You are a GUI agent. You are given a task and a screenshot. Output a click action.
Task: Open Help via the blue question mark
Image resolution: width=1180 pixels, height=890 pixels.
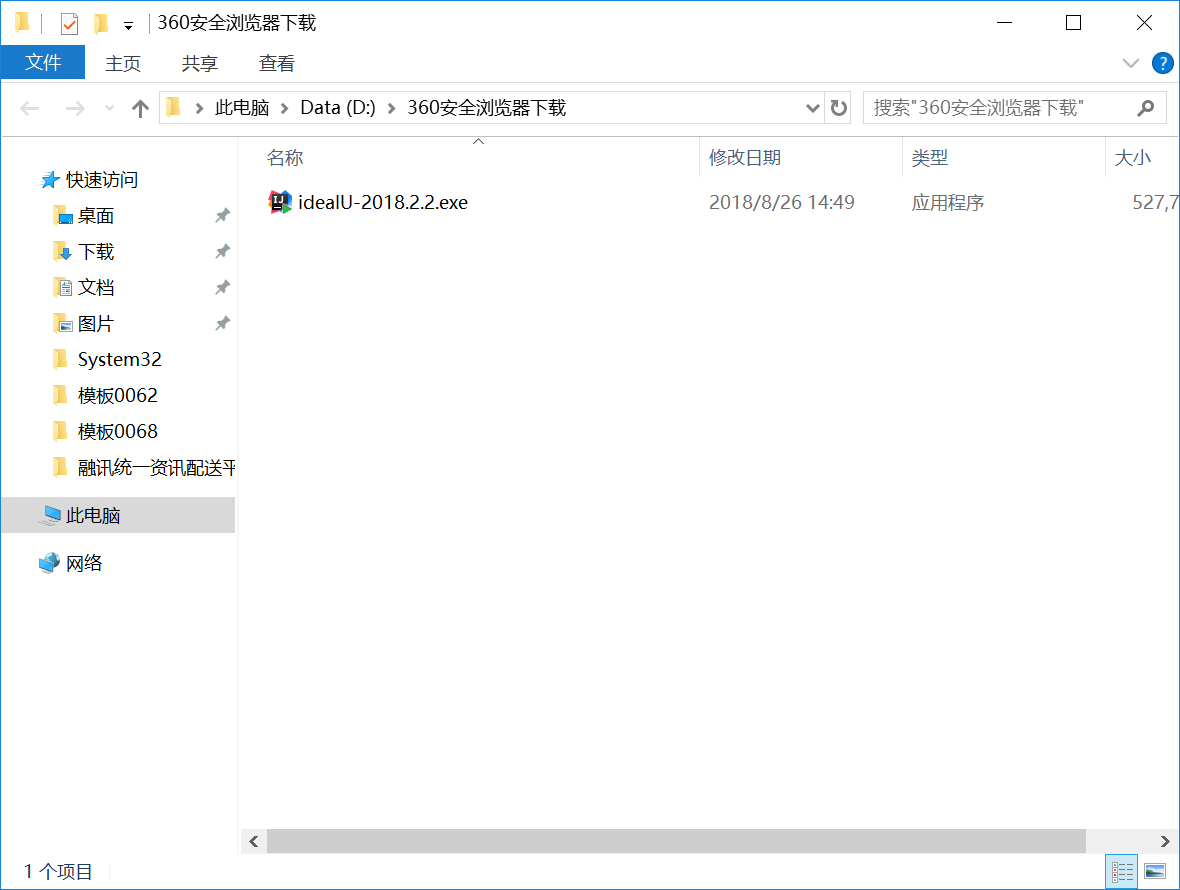tap(1162, 63)
